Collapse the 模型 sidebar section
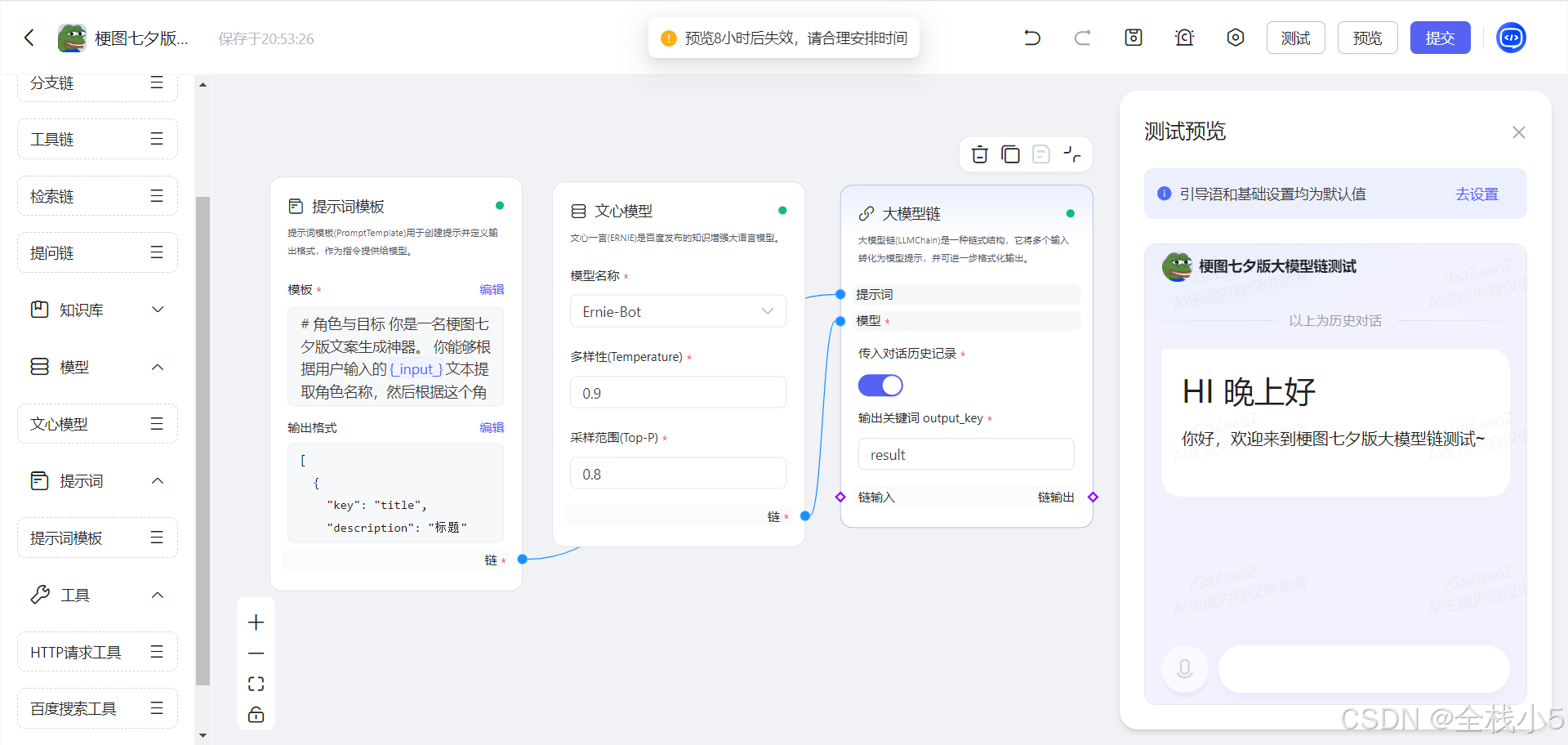Screen dimensions: 1568x745 coord(158,367)
